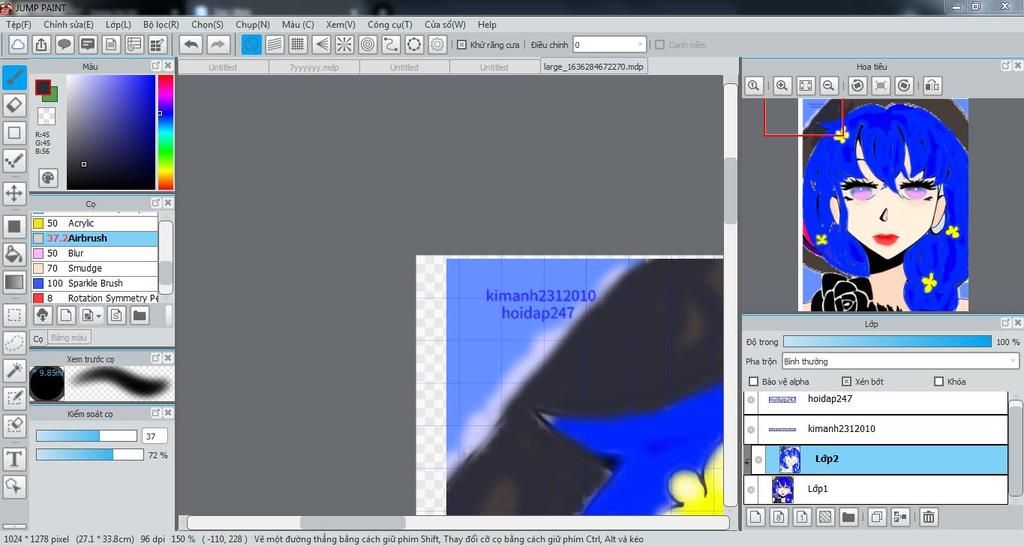
Task: Choose Acrylic brush from list
Action: (95, 223)
